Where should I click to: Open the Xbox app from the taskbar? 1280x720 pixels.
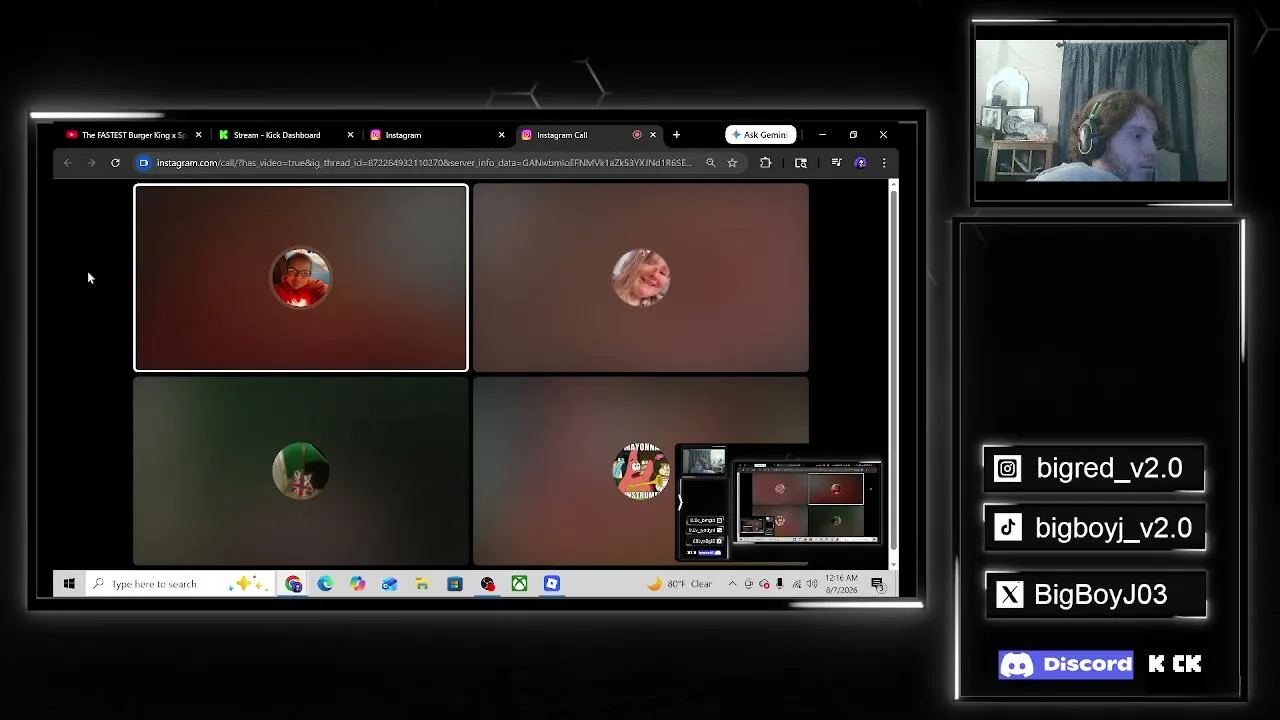point(519,584)
